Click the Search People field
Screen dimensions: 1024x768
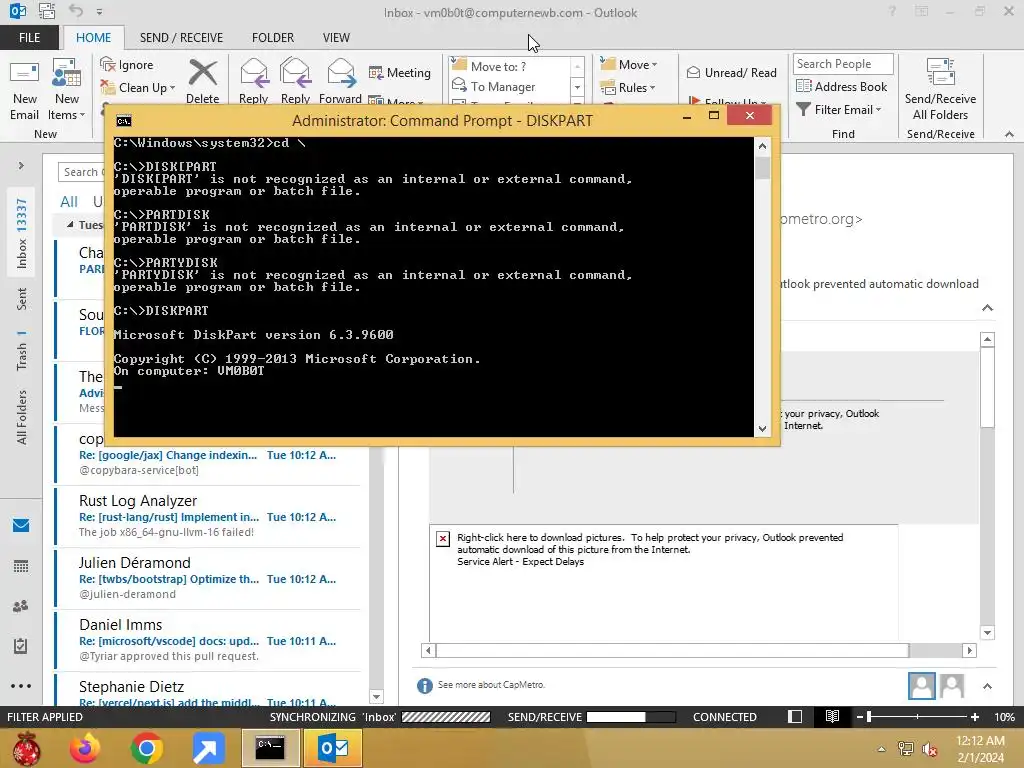(x=843, y=64)
